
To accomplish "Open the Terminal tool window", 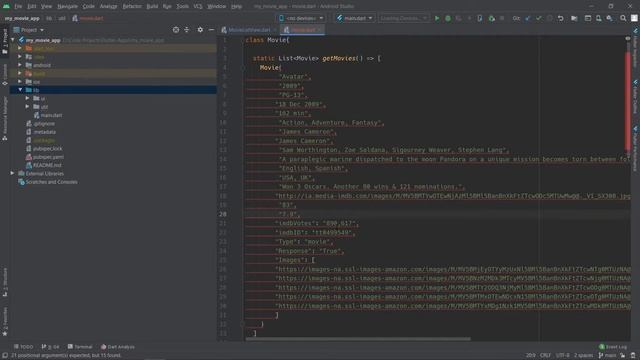I will click(80, 347).
